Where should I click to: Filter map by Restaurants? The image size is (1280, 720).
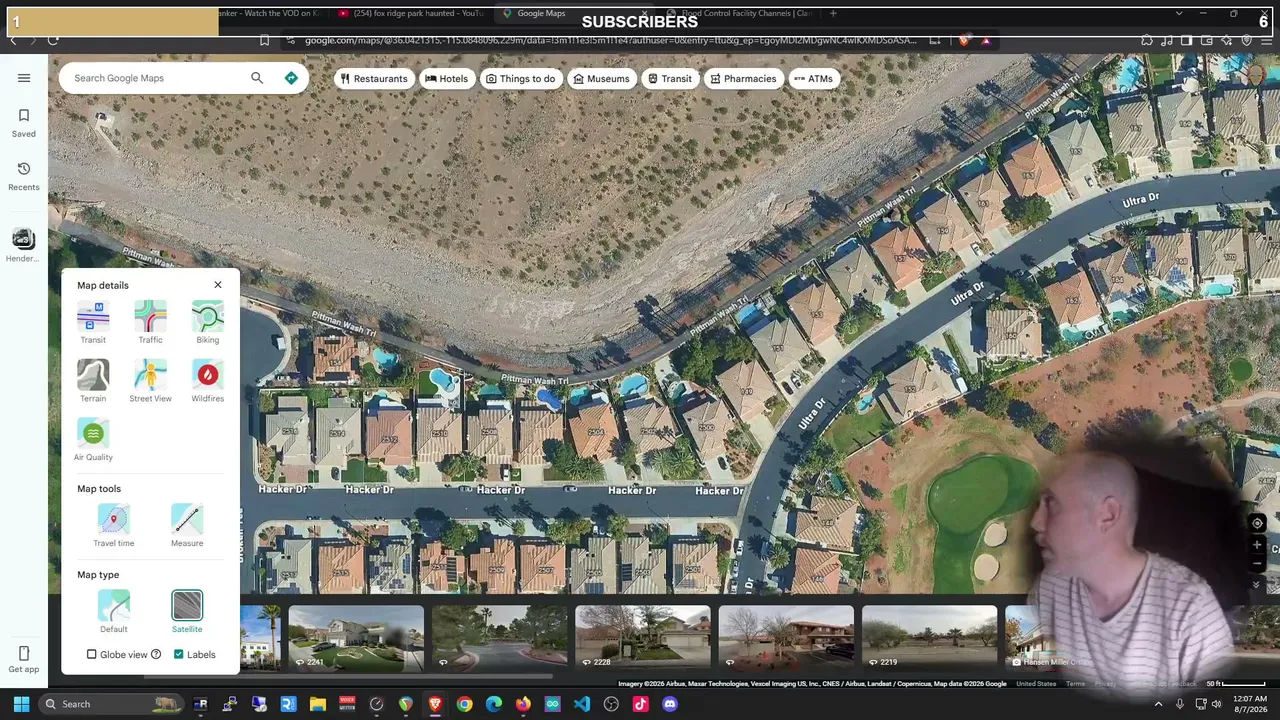click(373, 79)
